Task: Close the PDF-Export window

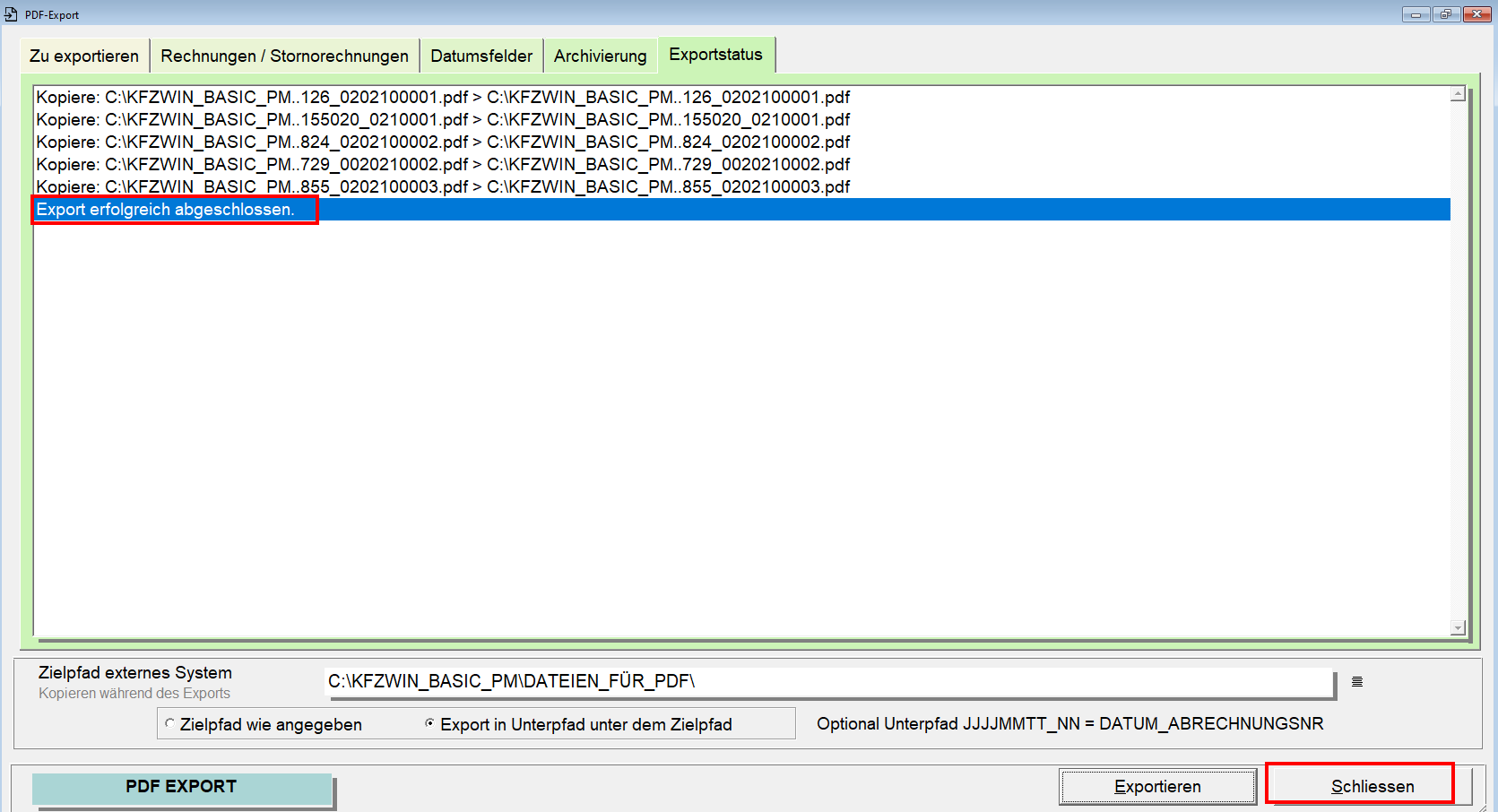Action: pyautogui.click(x=1476, y=14)
